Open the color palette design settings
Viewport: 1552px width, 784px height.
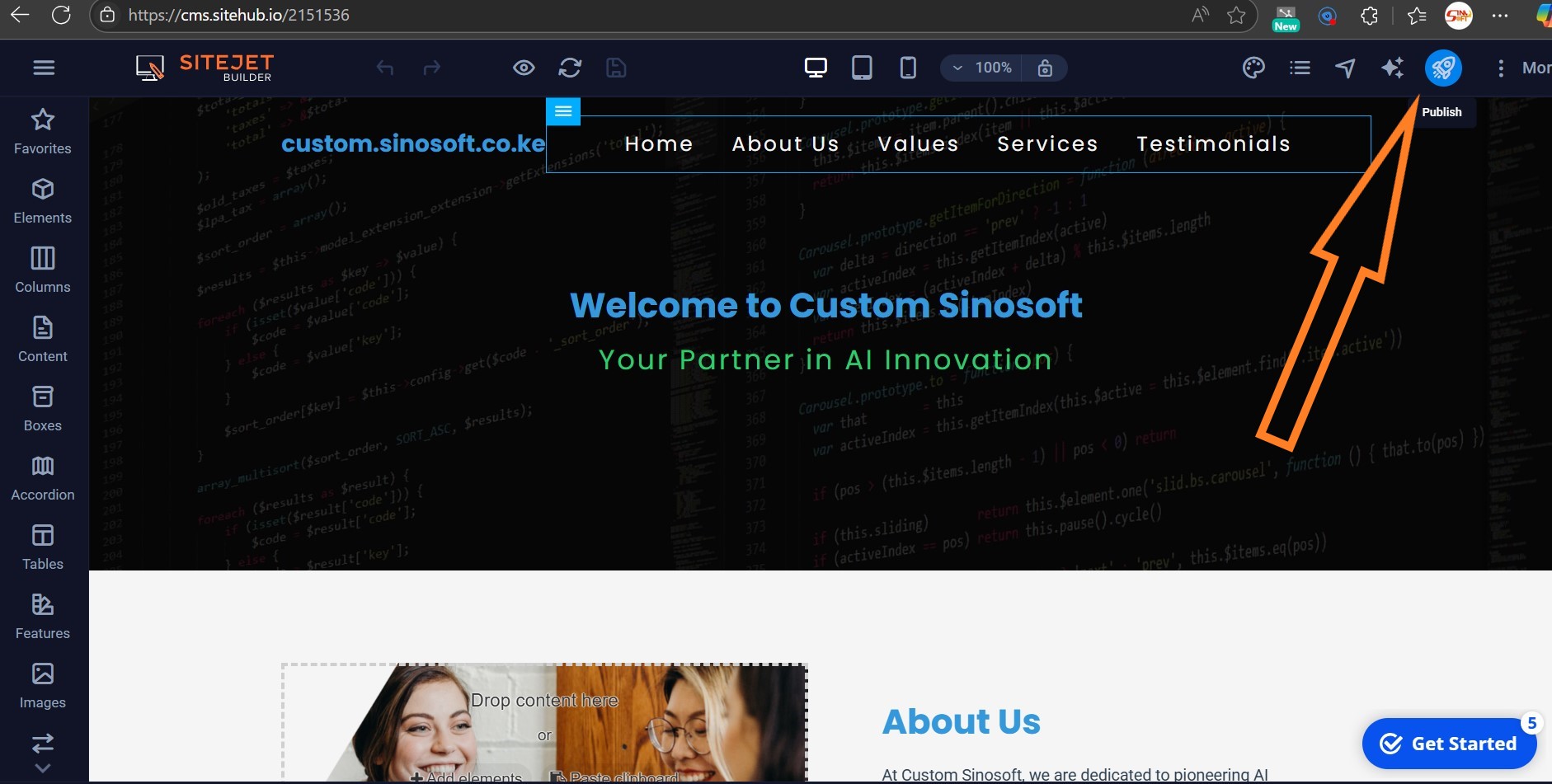[x=1253, y=68]
